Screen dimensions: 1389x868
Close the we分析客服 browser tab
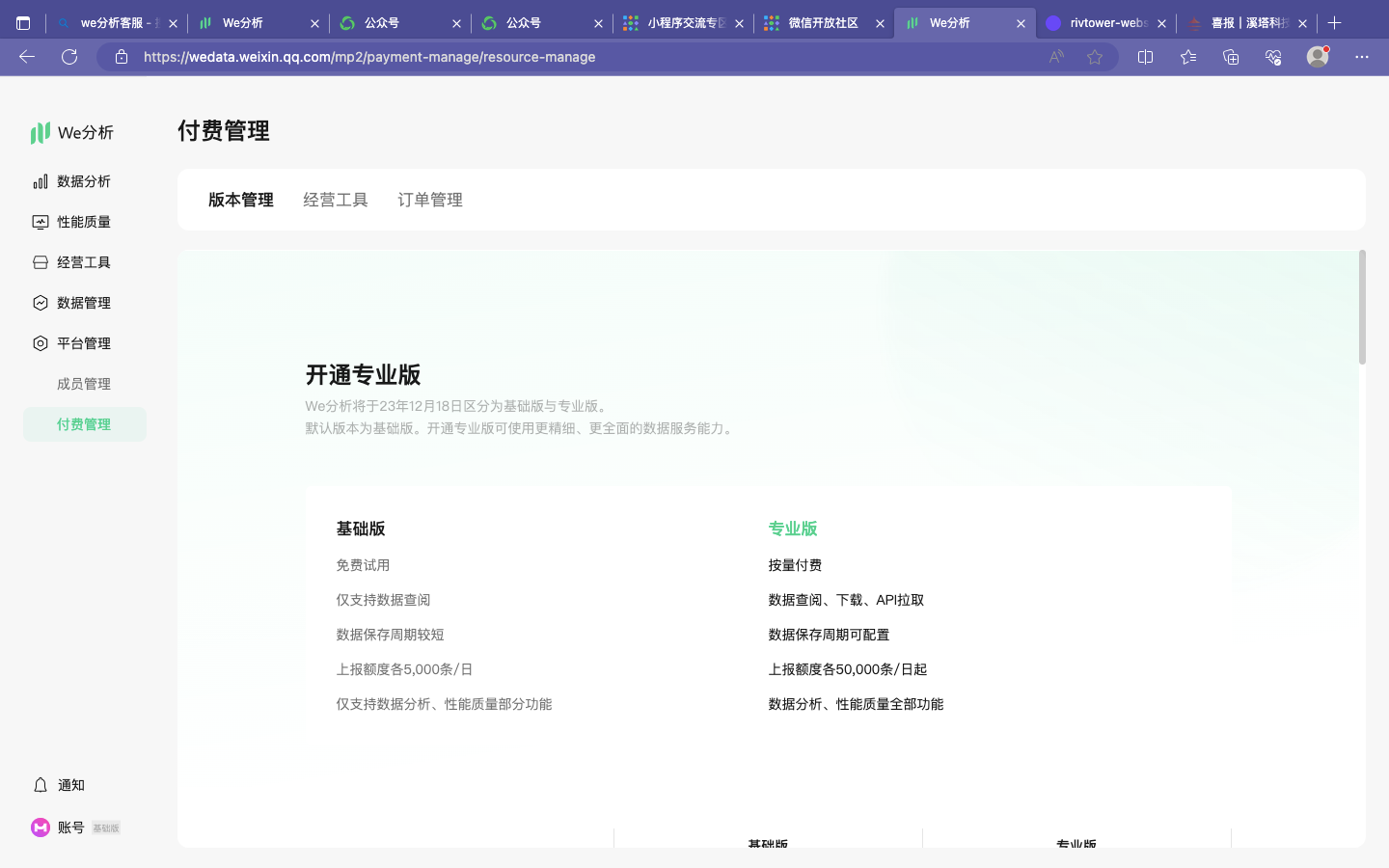click(174, 23)
